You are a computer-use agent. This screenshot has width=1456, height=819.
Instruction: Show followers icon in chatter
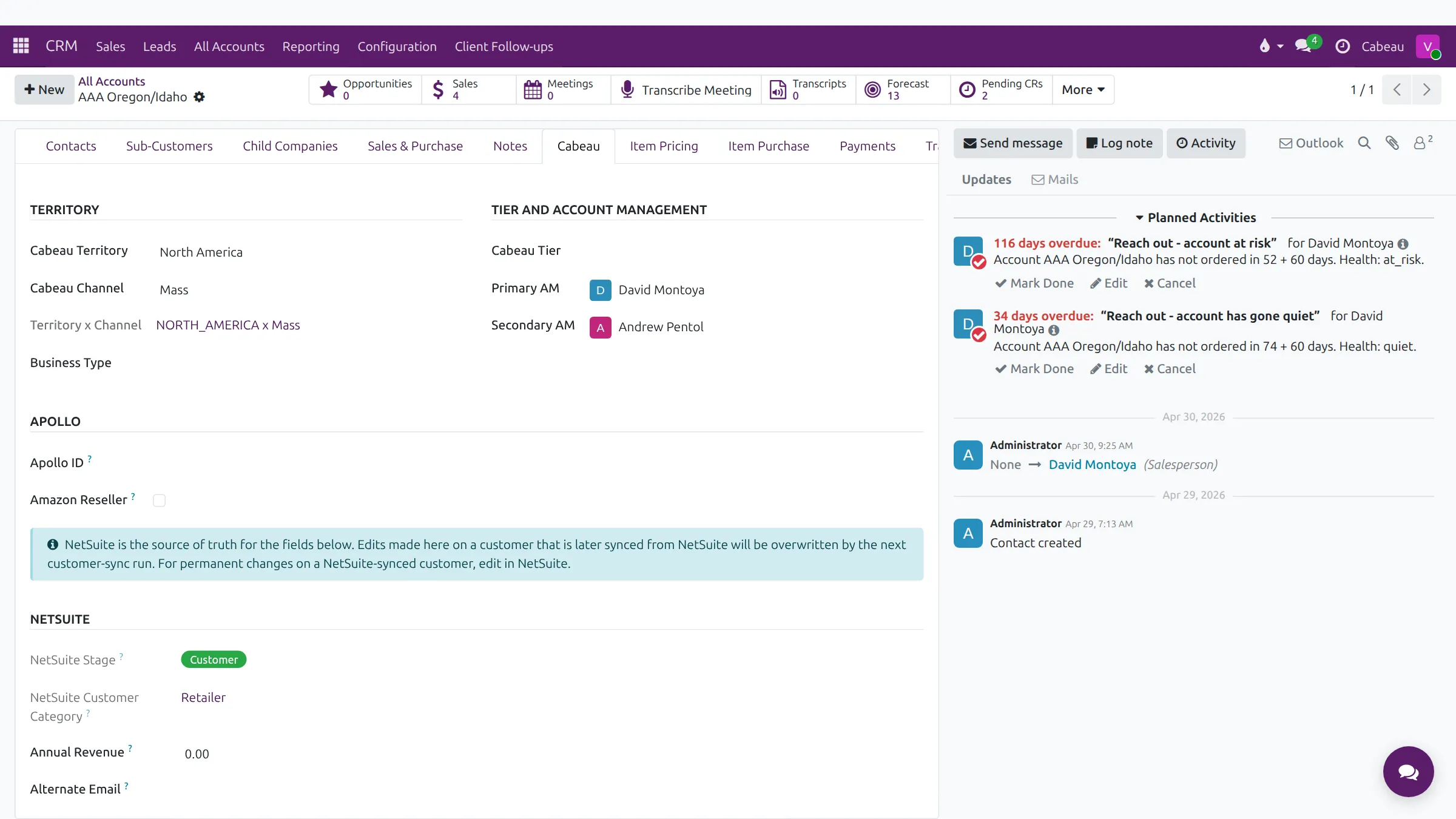(x=1423, y=143)
